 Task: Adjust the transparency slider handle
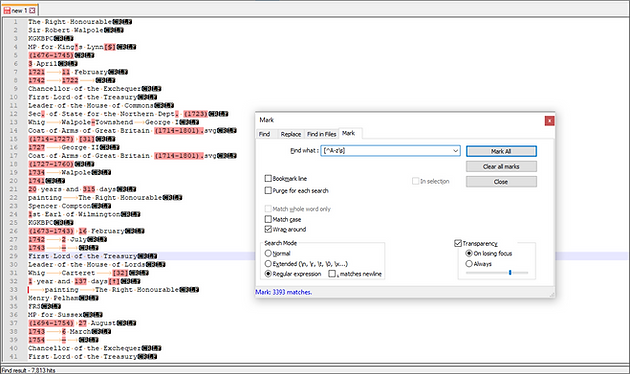click(510, 272)
